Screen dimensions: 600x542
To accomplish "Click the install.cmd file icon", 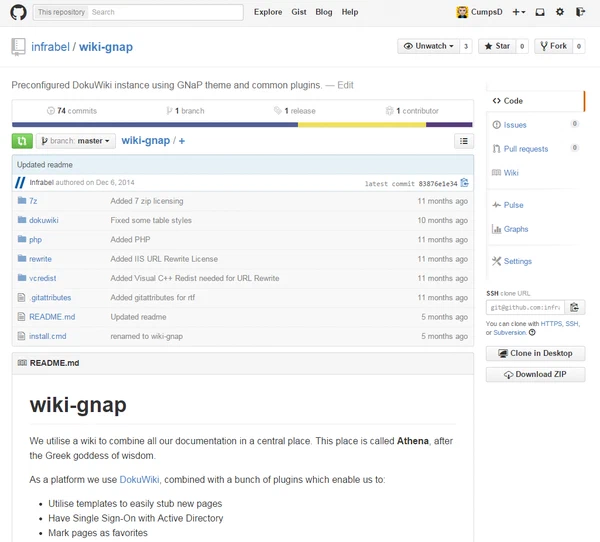I will coord(21,336).
